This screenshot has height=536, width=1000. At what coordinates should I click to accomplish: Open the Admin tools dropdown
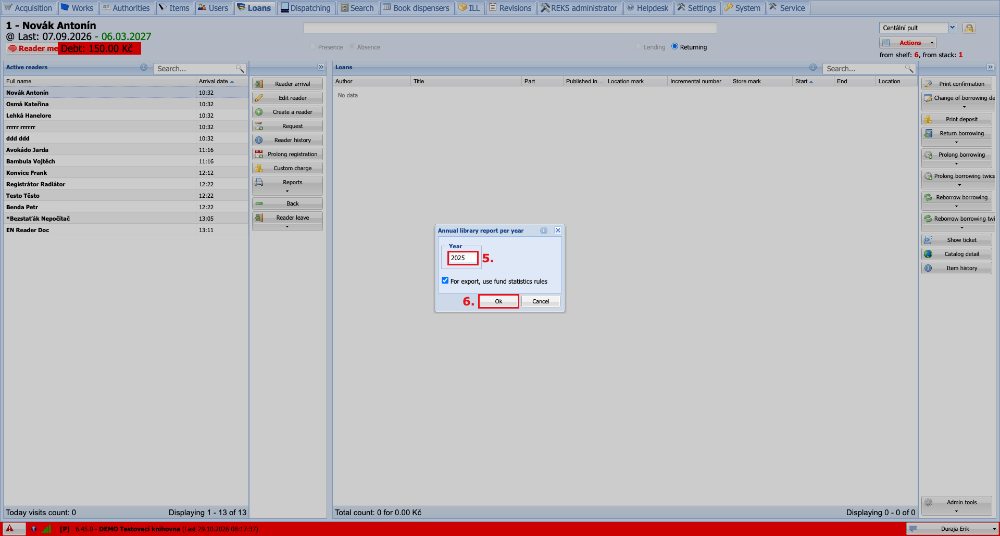[957, 506]
